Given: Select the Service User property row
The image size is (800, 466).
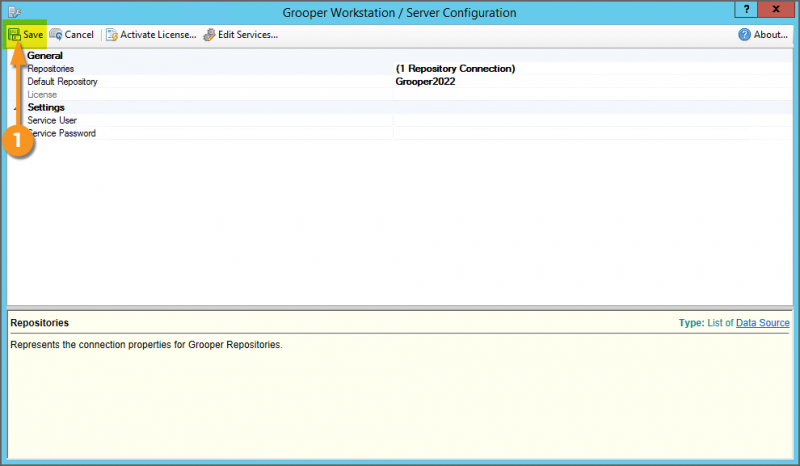Looking at the screenshot, I should [400, 120].
